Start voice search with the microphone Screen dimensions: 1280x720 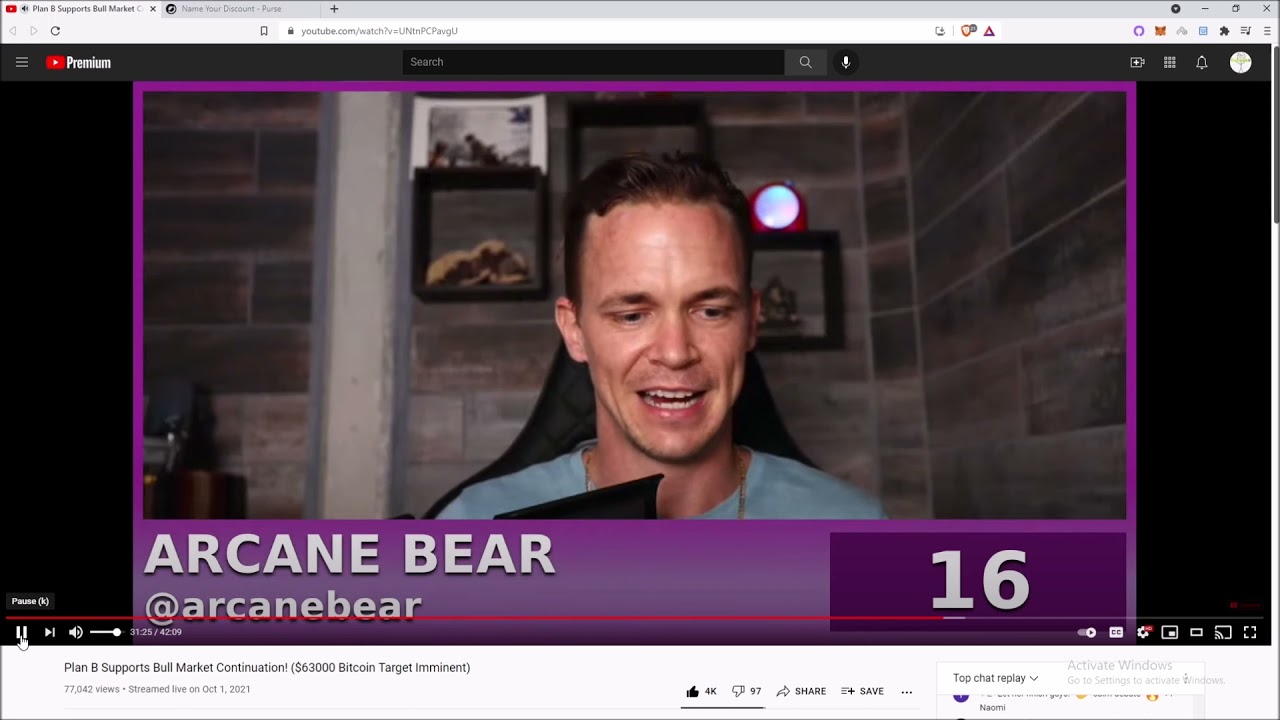(846, 62)
